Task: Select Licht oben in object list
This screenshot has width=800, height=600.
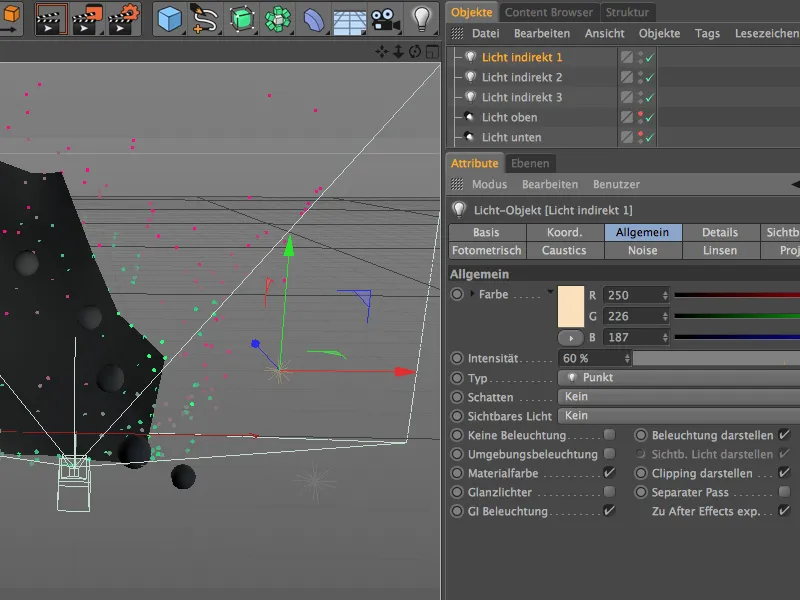Action: (x=509, y=117)
